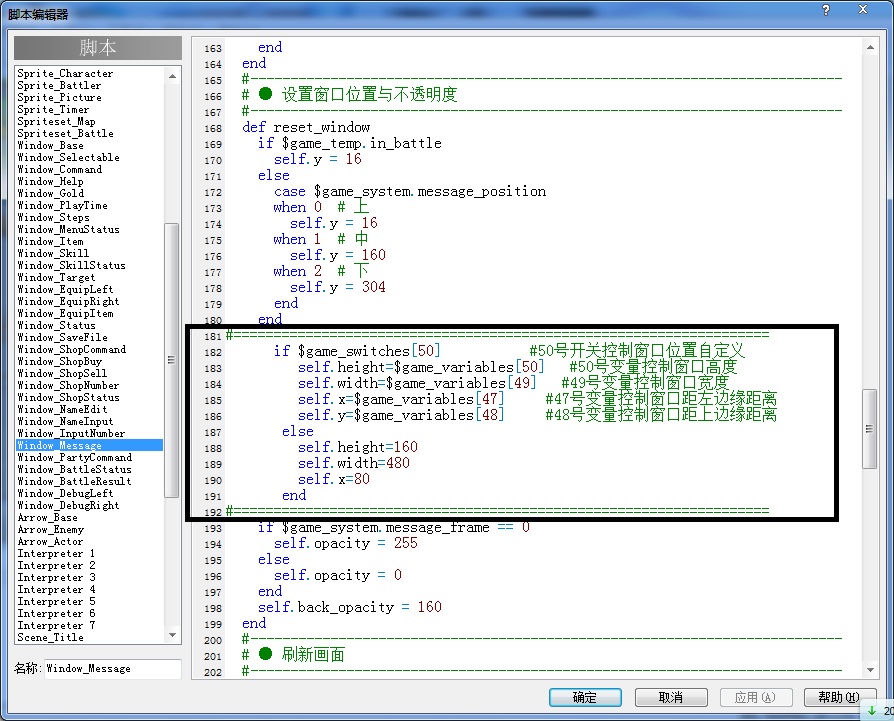
Task: Click the script list scroll-down arrow
Action: tap(172, 635)
